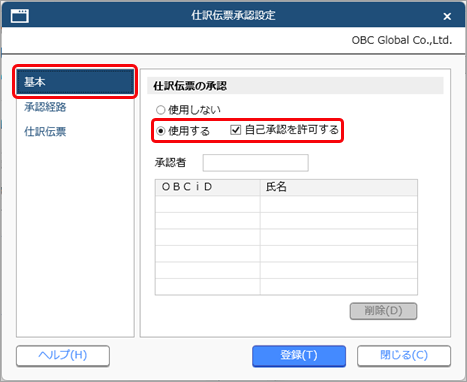The height and width of the screenshot is (382, 467).
Task: Click the window icon in title bar
Action: (x=20, y=16)
